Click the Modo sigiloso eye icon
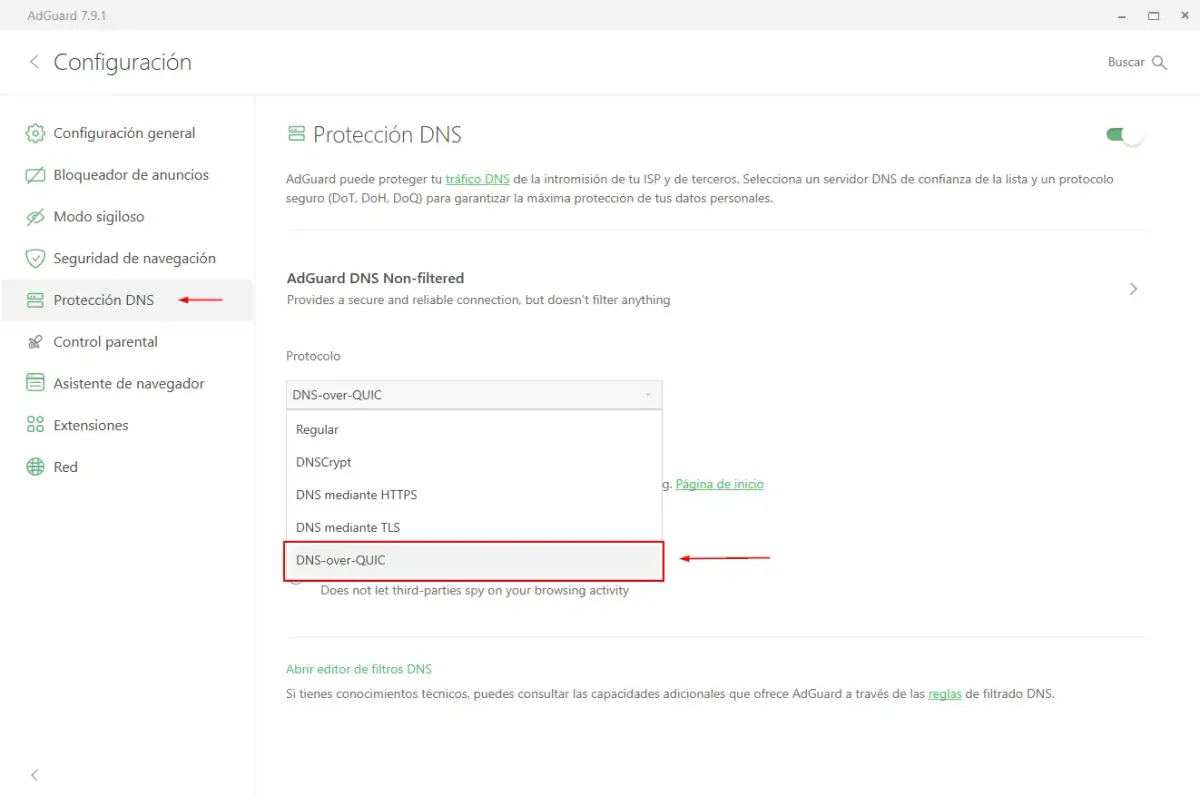 (x=35, y=217)
